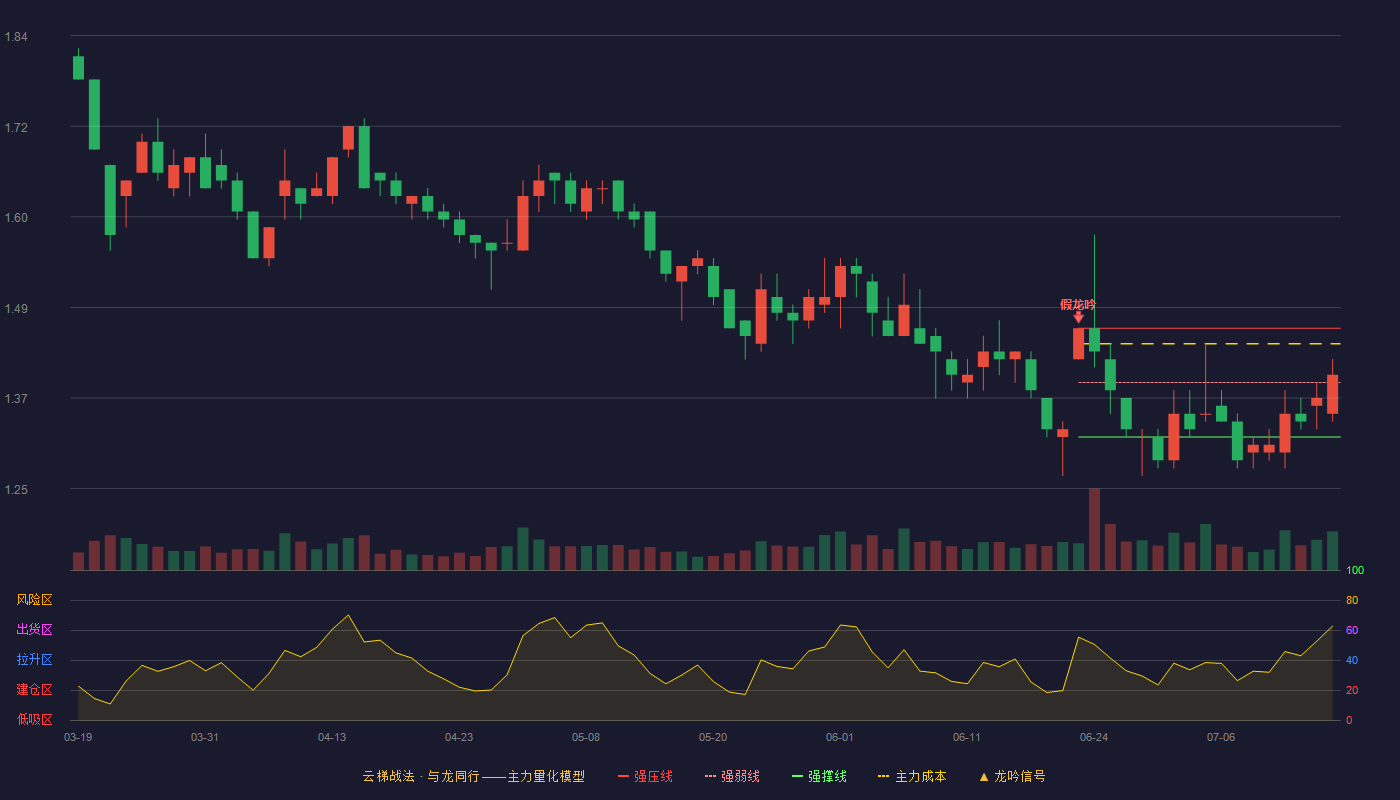The height and width of the screenshot is (800, 1400).
Task: Toggle the 强弱线 legend item
Action: 732,776
